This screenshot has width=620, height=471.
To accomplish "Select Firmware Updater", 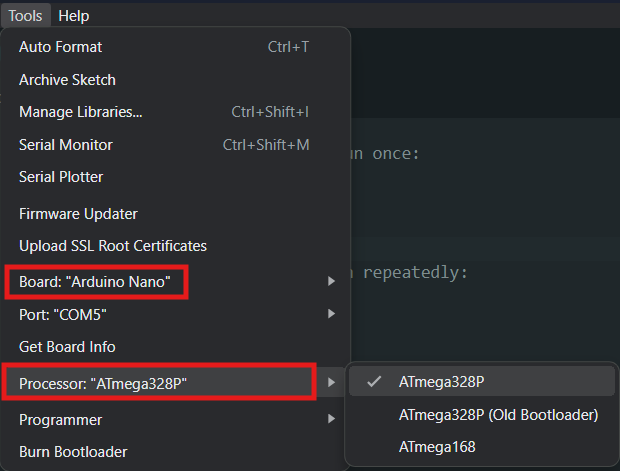I will coord(78,214).
